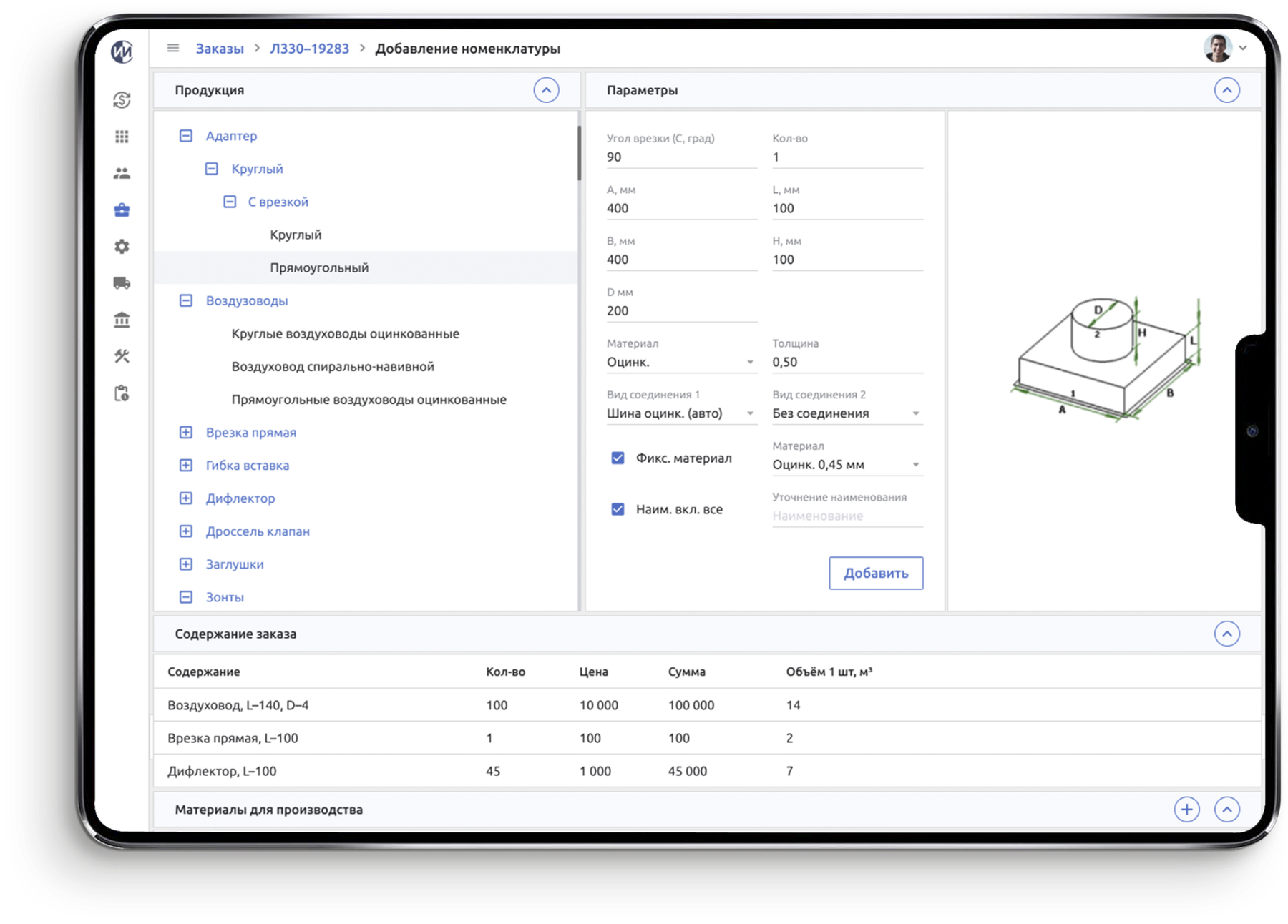Expand the Врезка прямая tree node

coord(186,433)
